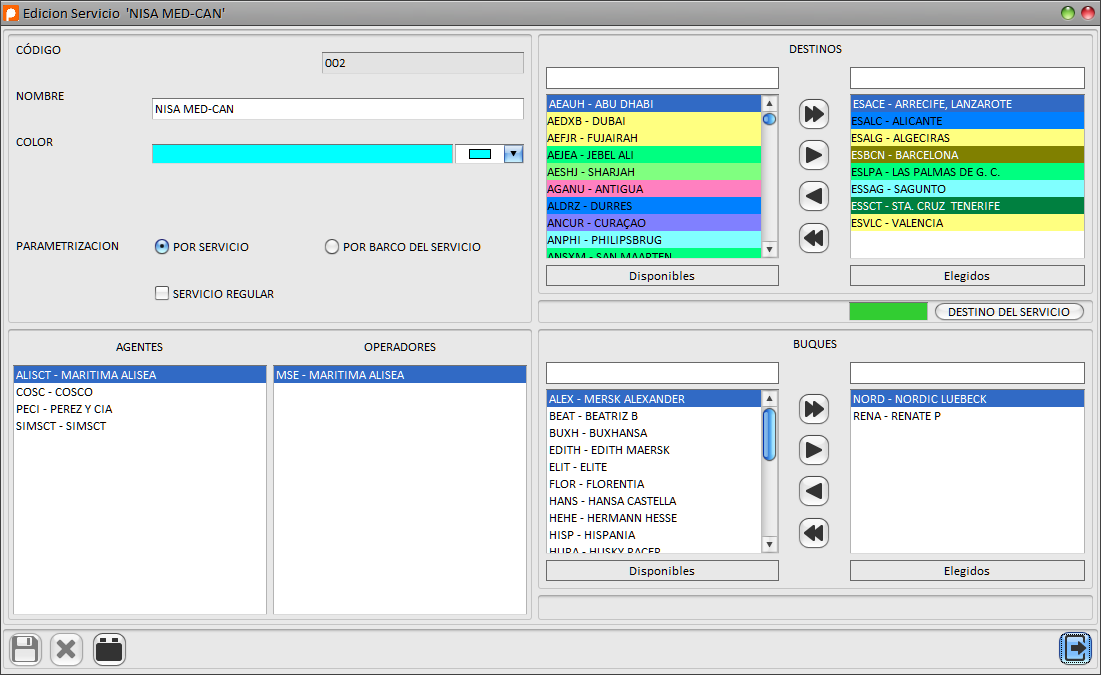This screenshot has height=675, width=1101.
Task: Enable the SERVICIO REGULAR checkbox
Action: click(161, 294)
